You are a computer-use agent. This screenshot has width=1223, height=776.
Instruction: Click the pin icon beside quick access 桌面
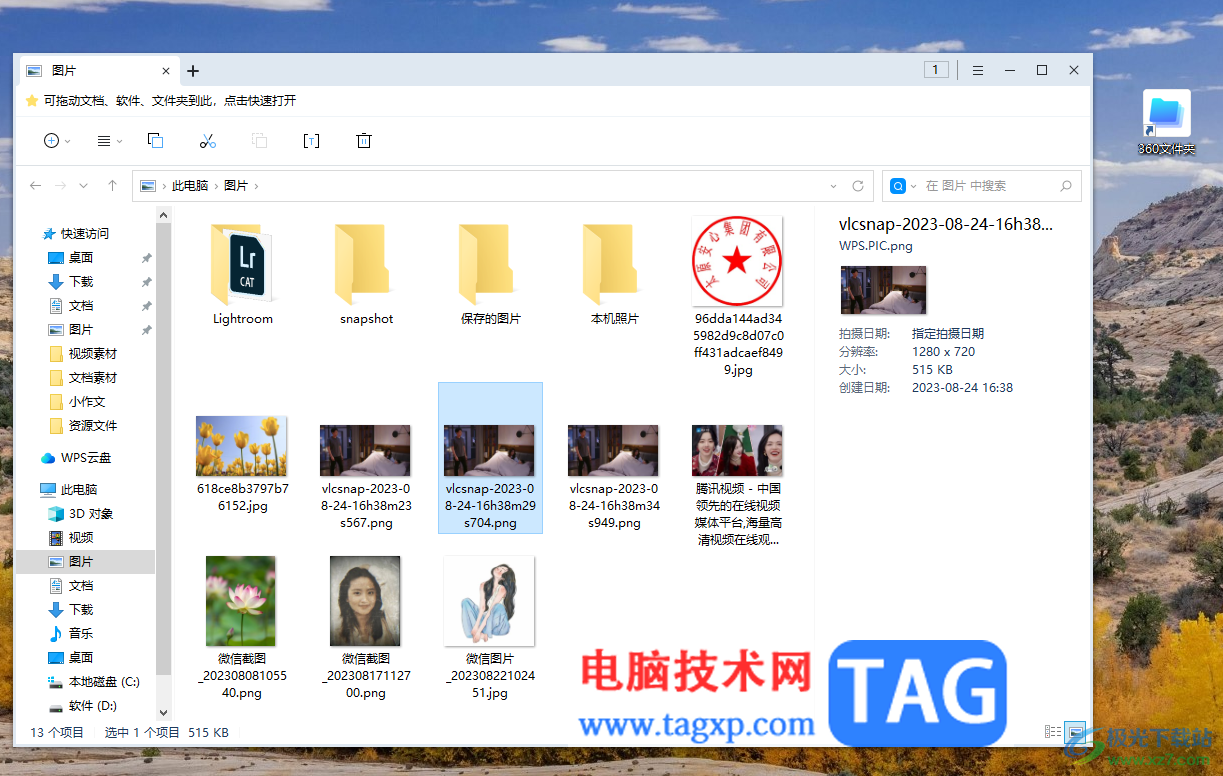tap(146, 258)
